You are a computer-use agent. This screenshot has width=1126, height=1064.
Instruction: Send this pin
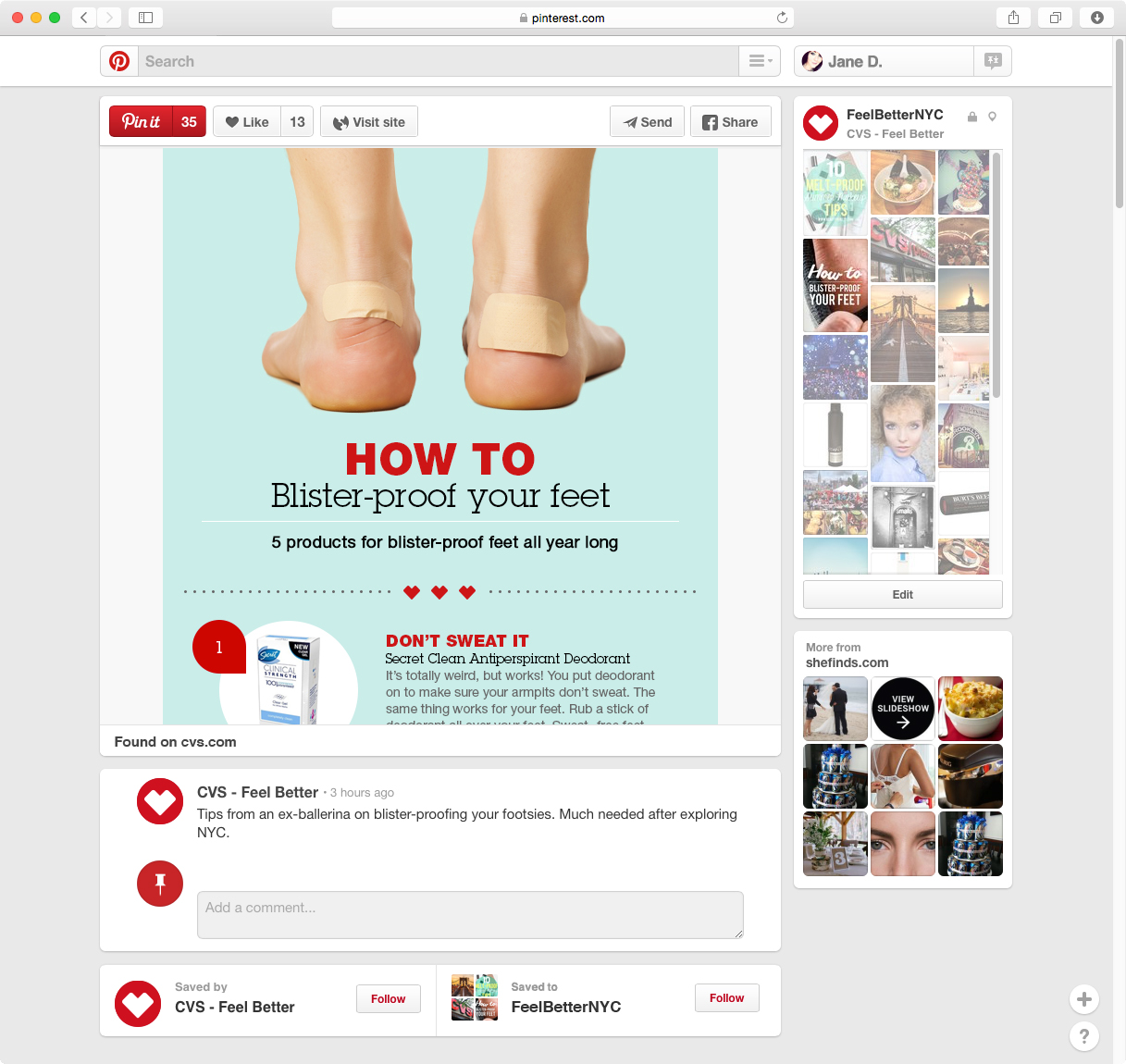click(x=648, y=121)
